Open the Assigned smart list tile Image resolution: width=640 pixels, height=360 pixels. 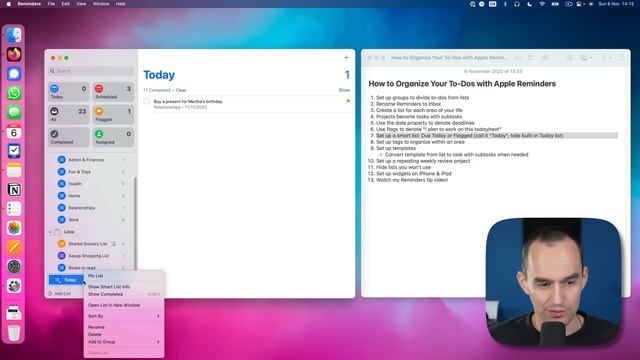pyautogui.click(x=113, y=137)
